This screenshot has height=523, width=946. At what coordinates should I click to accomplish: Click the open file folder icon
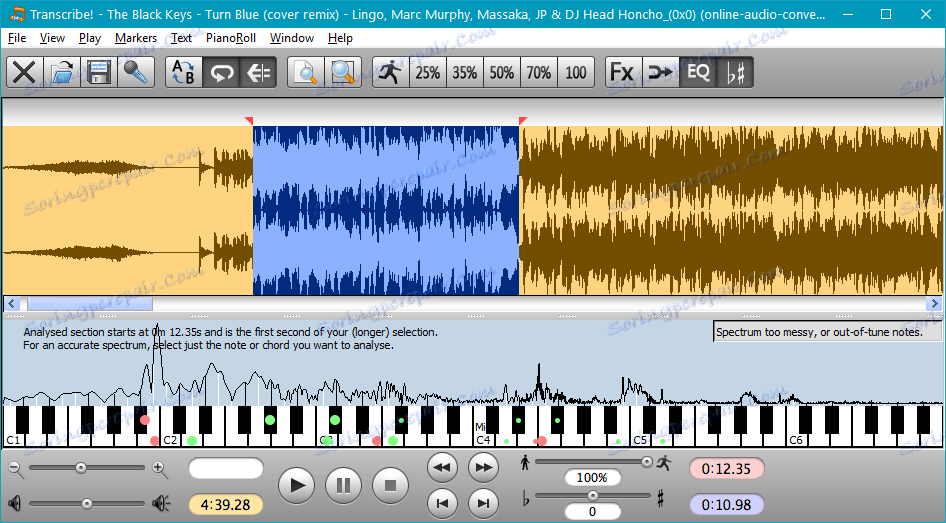tap(62, 72)
